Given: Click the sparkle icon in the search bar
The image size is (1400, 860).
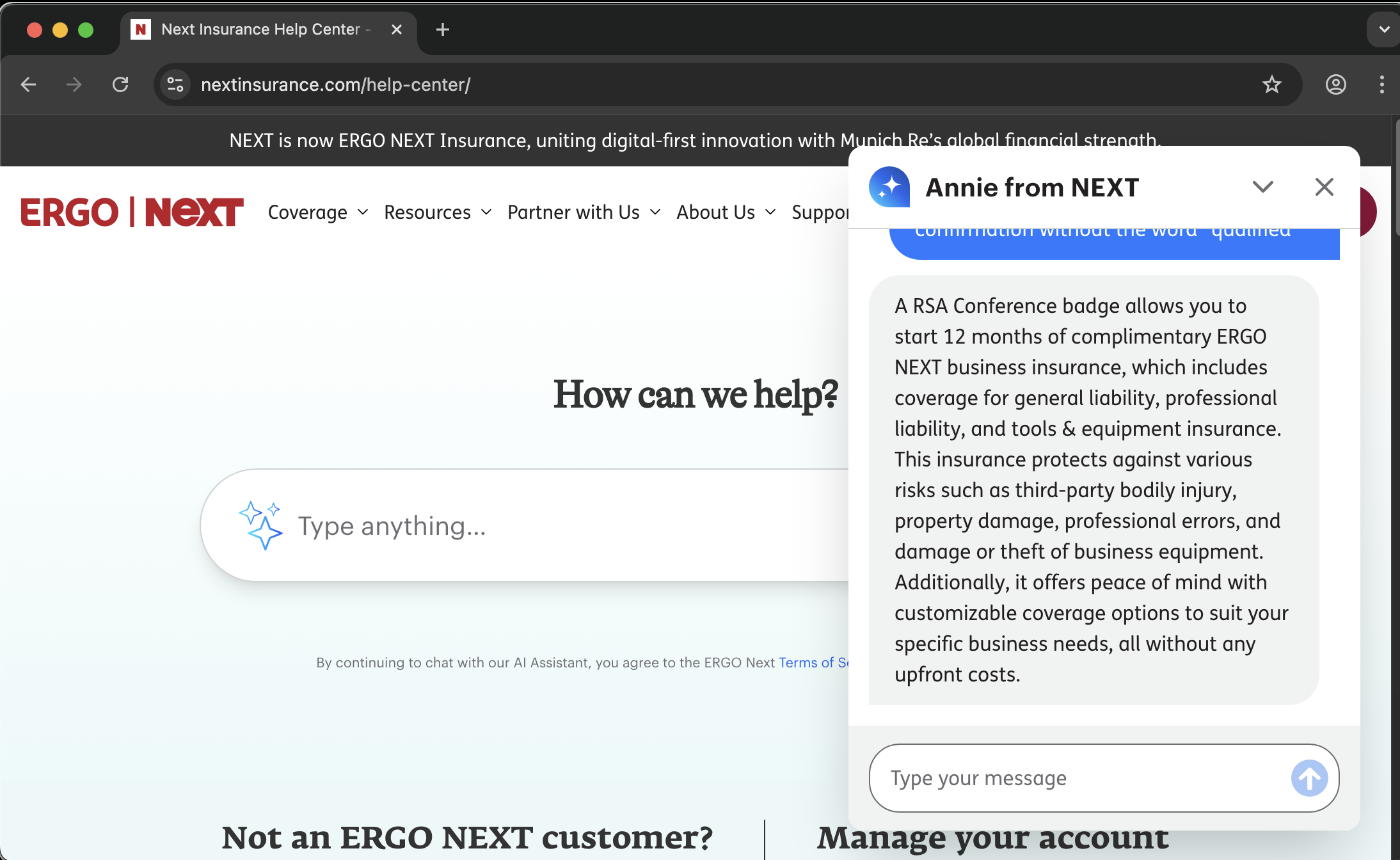Looking at the screenshot, I should click(262, 525).
